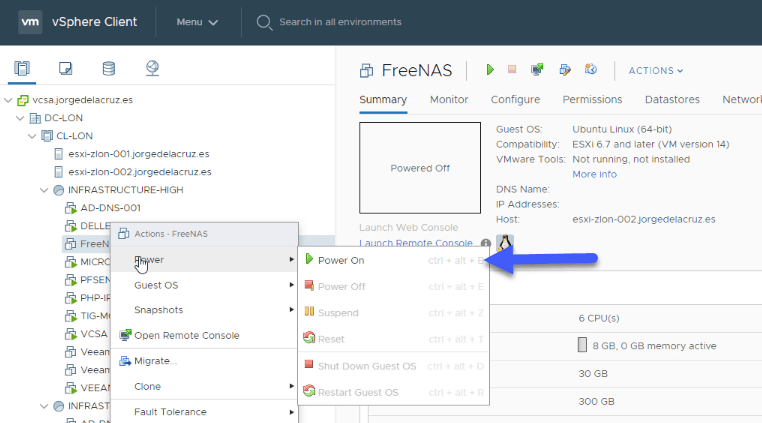This screenshot has height=423, width=762.
Task: Choose Reset from the power submenu
Action: [394, 339]
